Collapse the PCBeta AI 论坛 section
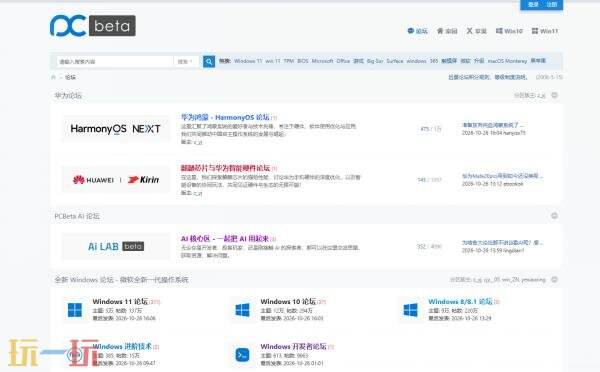The height and width of the screenshot is (372, 600). (554, 216)
